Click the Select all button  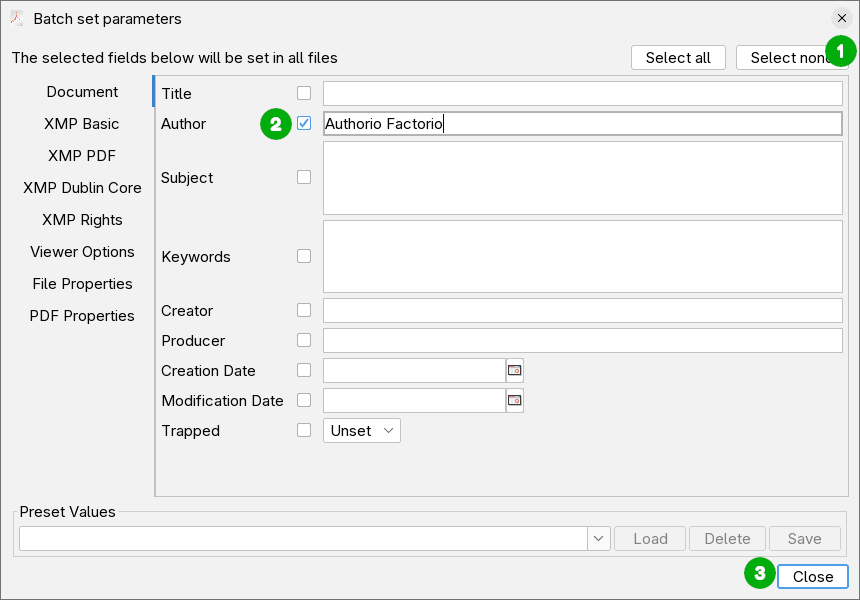(678, 57)
